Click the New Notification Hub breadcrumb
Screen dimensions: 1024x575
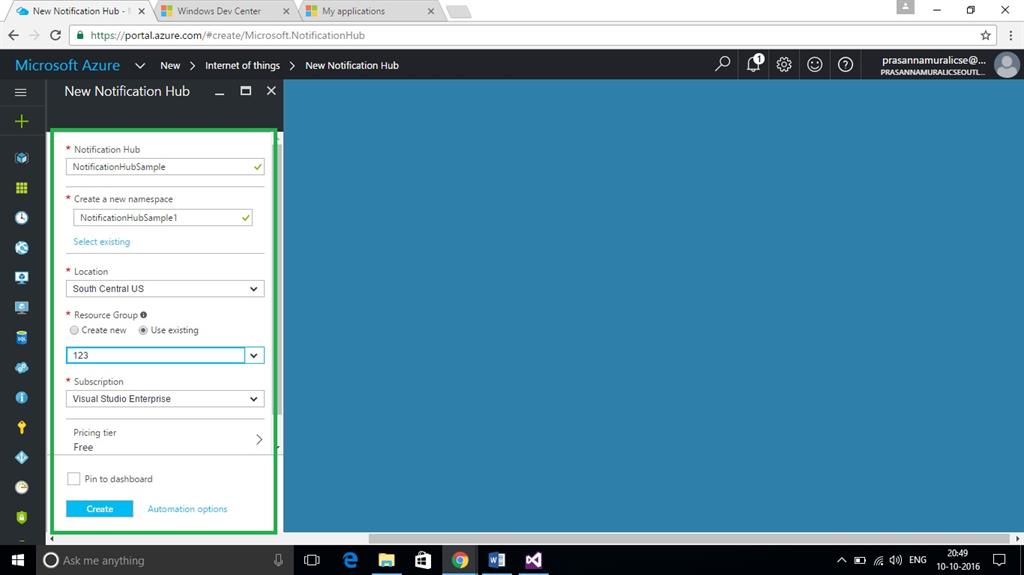[351, 65]
